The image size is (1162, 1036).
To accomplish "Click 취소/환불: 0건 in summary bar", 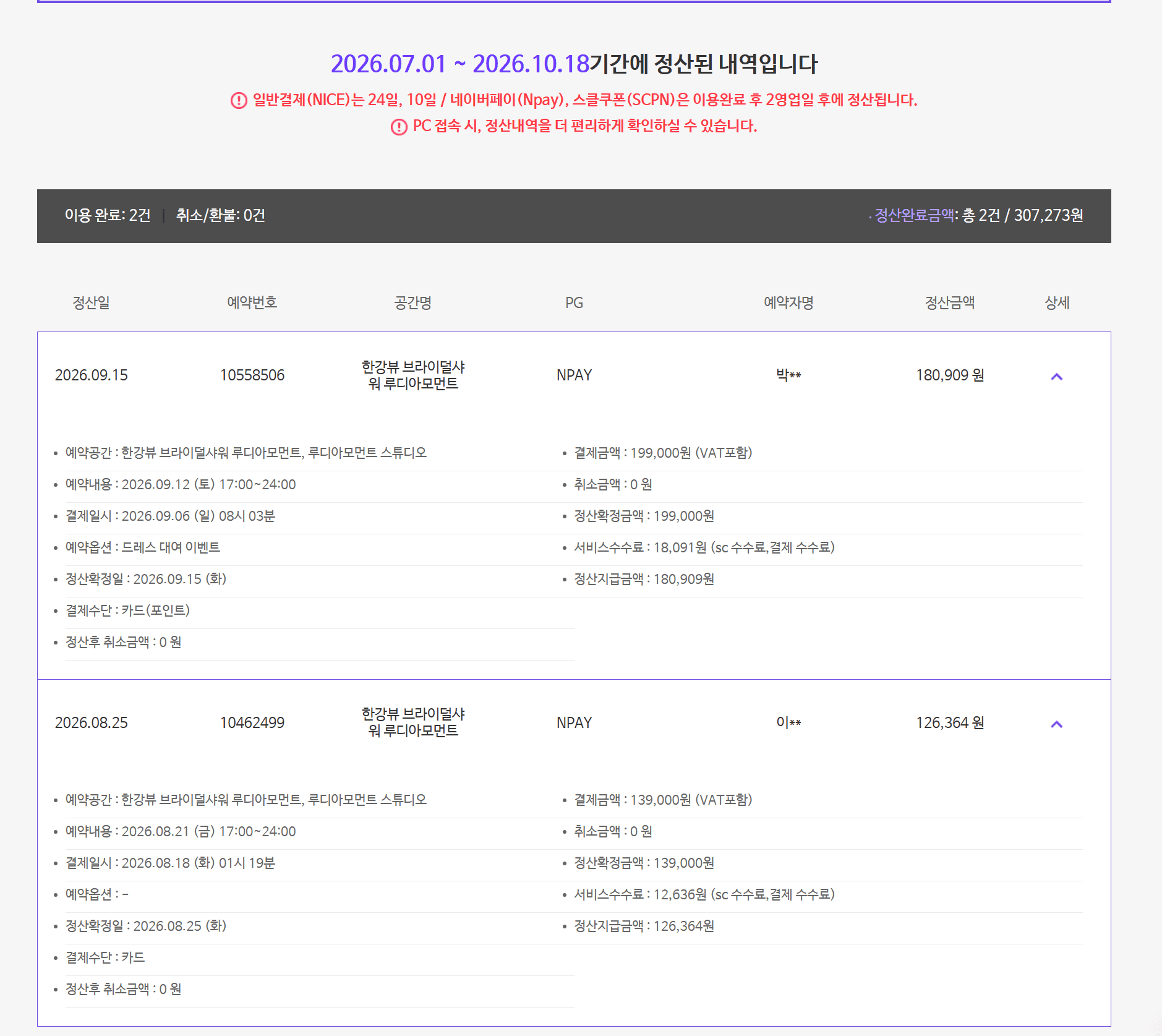I will [x=221, y=215].
